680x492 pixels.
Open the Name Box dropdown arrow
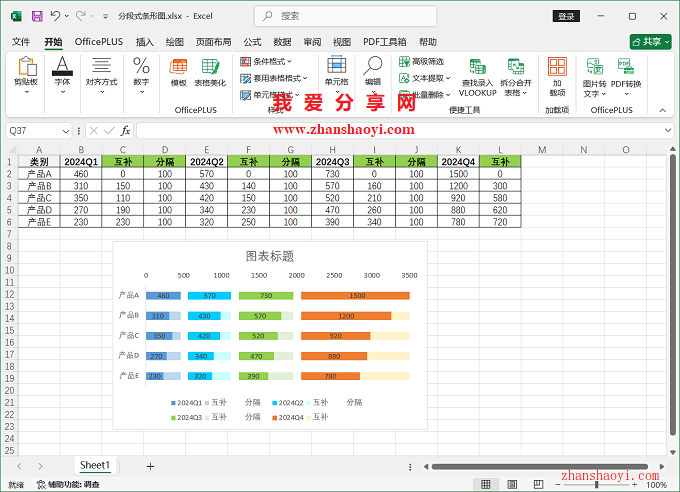coord(67,131)
